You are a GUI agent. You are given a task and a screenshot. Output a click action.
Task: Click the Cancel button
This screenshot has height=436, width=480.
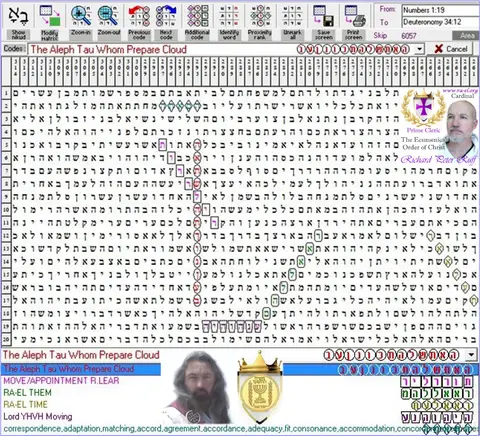(451, 49)
